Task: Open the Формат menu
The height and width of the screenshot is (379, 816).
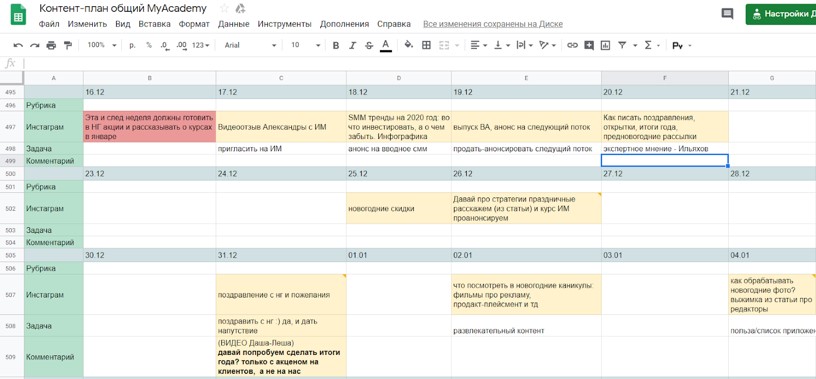Action: [194, 24]
